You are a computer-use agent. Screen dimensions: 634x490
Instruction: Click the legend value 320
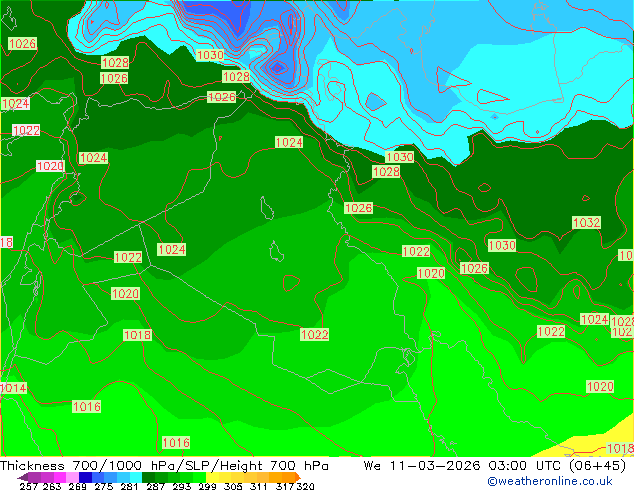pos(305,486)
